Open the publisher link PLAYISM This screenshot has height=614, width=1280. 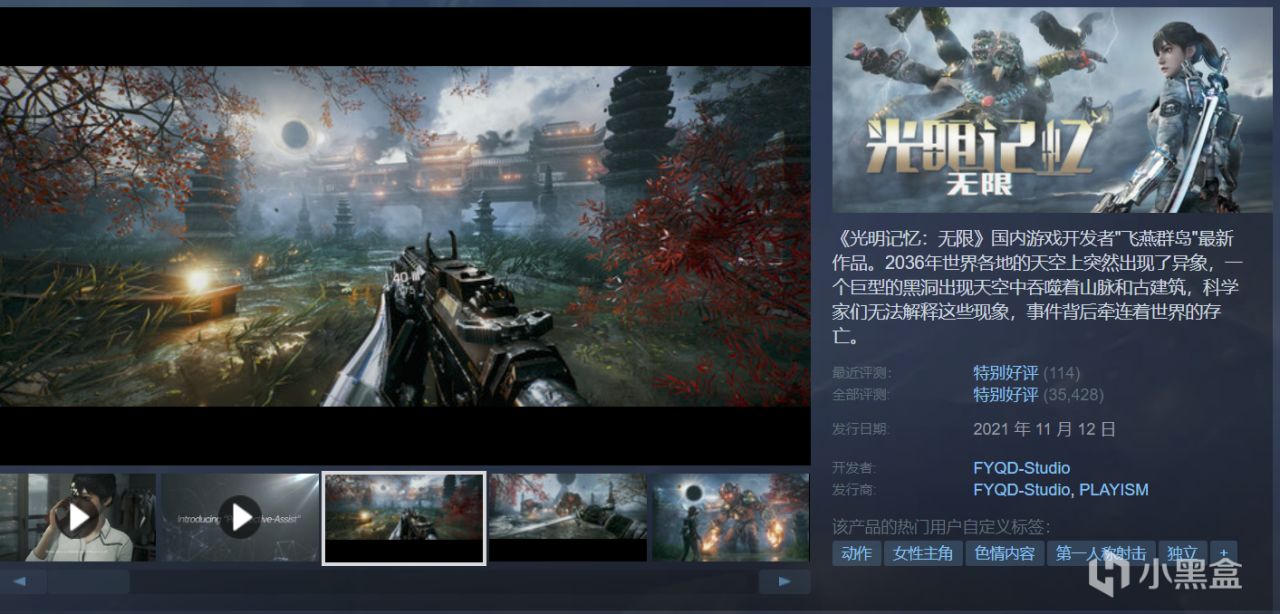pyautogui.click(x=1114, y=490)
